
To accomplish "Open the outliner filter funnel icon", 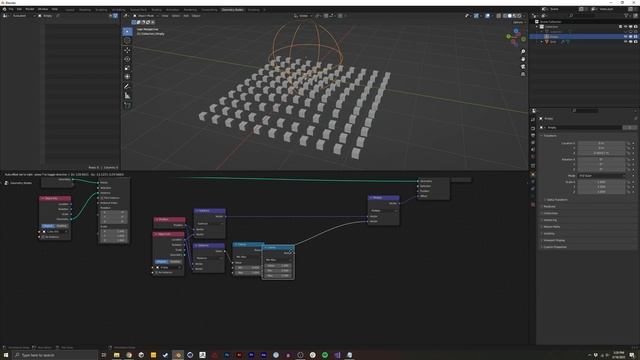I will (626, 16).
